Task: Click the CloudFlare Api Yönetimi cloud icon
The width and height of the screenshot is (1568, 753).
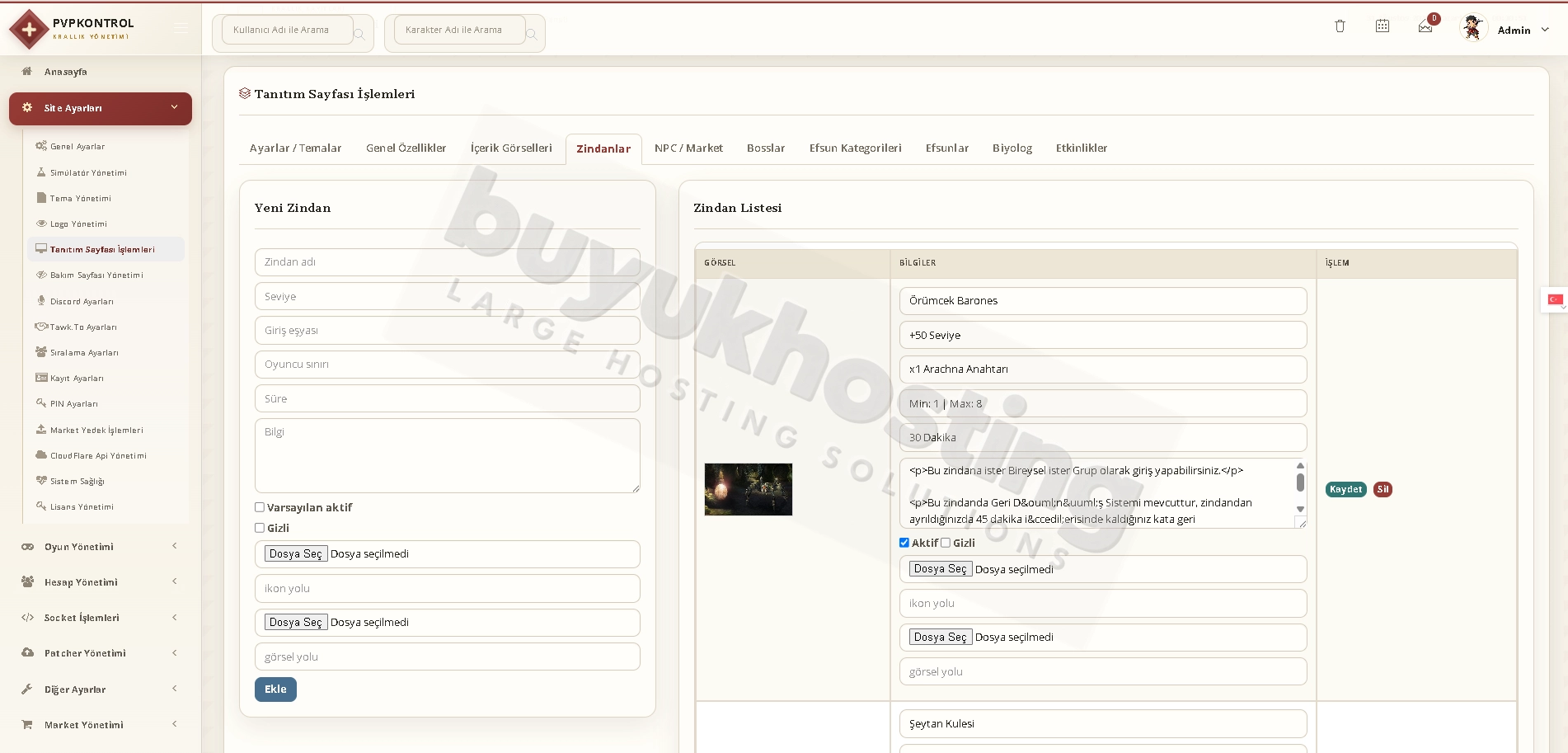Action: click(41, 454)
